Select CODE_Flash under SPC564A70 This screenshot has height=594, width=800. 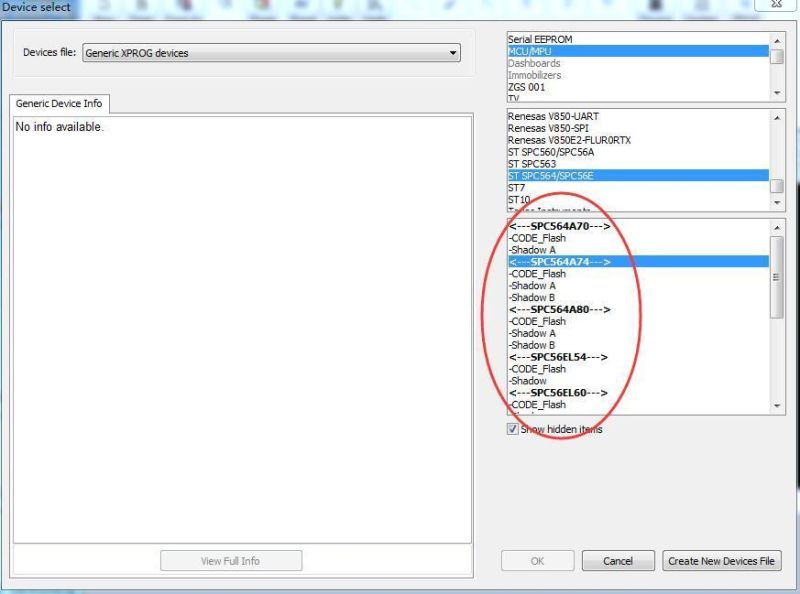tap(638, 238)
